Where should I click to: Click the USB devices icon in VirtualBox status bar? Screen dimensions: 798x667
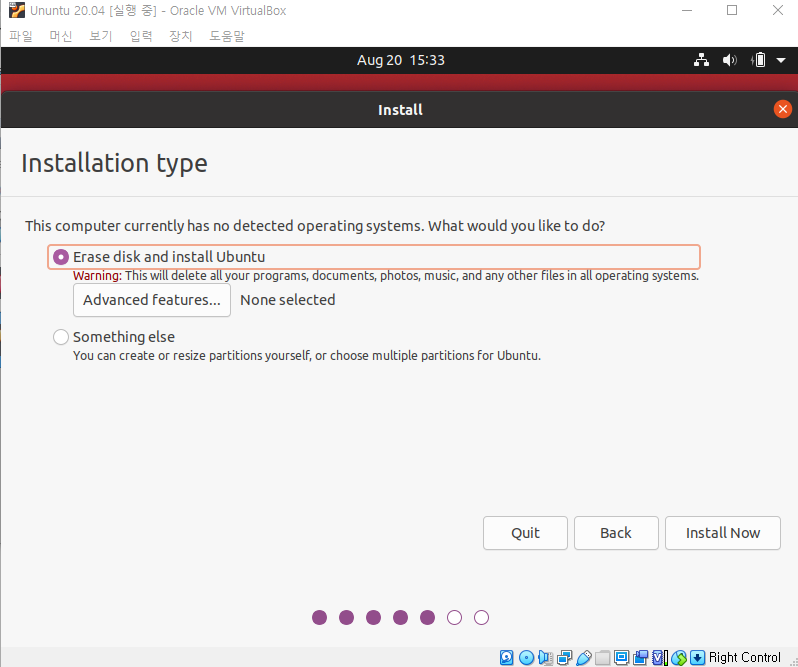coord(584,657)
